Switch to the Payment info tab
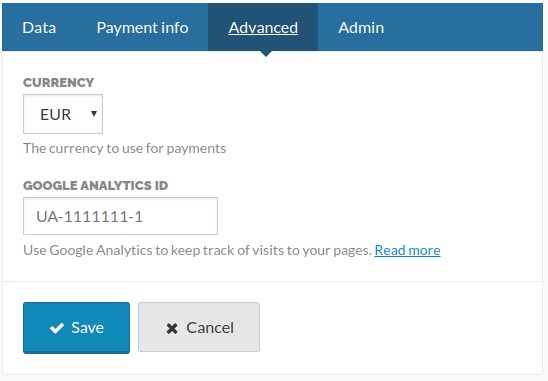The image size is (548, 381). click(142, 28)
